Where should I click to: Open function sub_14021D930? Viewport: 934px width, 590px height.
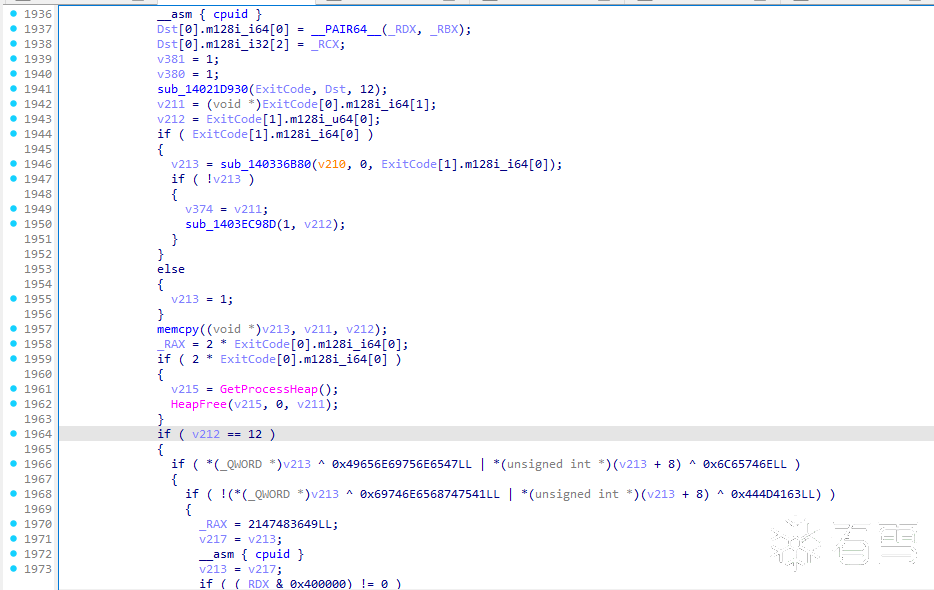click(203, 89)
